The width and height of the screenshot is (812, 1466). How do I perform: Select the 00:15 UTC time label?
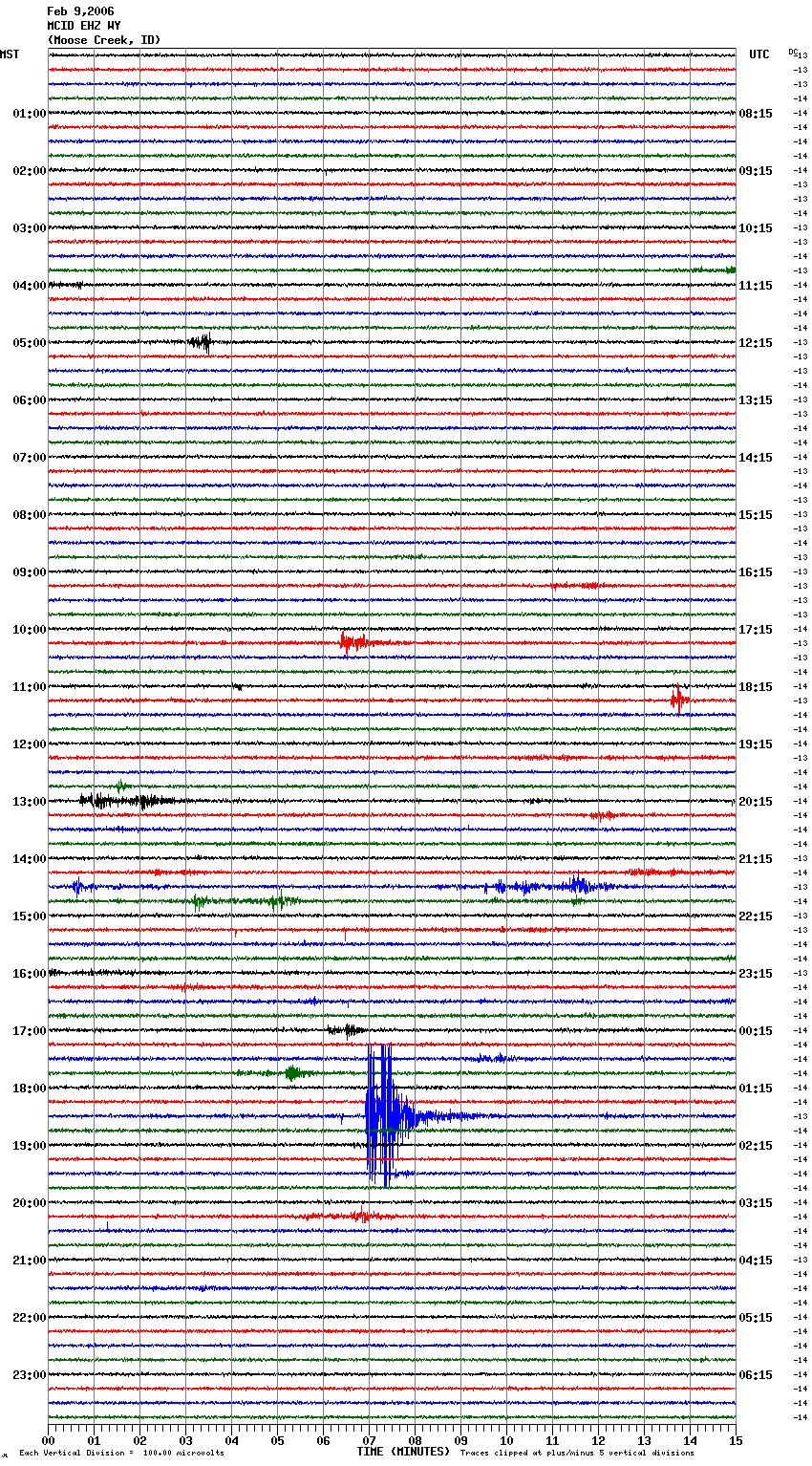click(756, 1031)
